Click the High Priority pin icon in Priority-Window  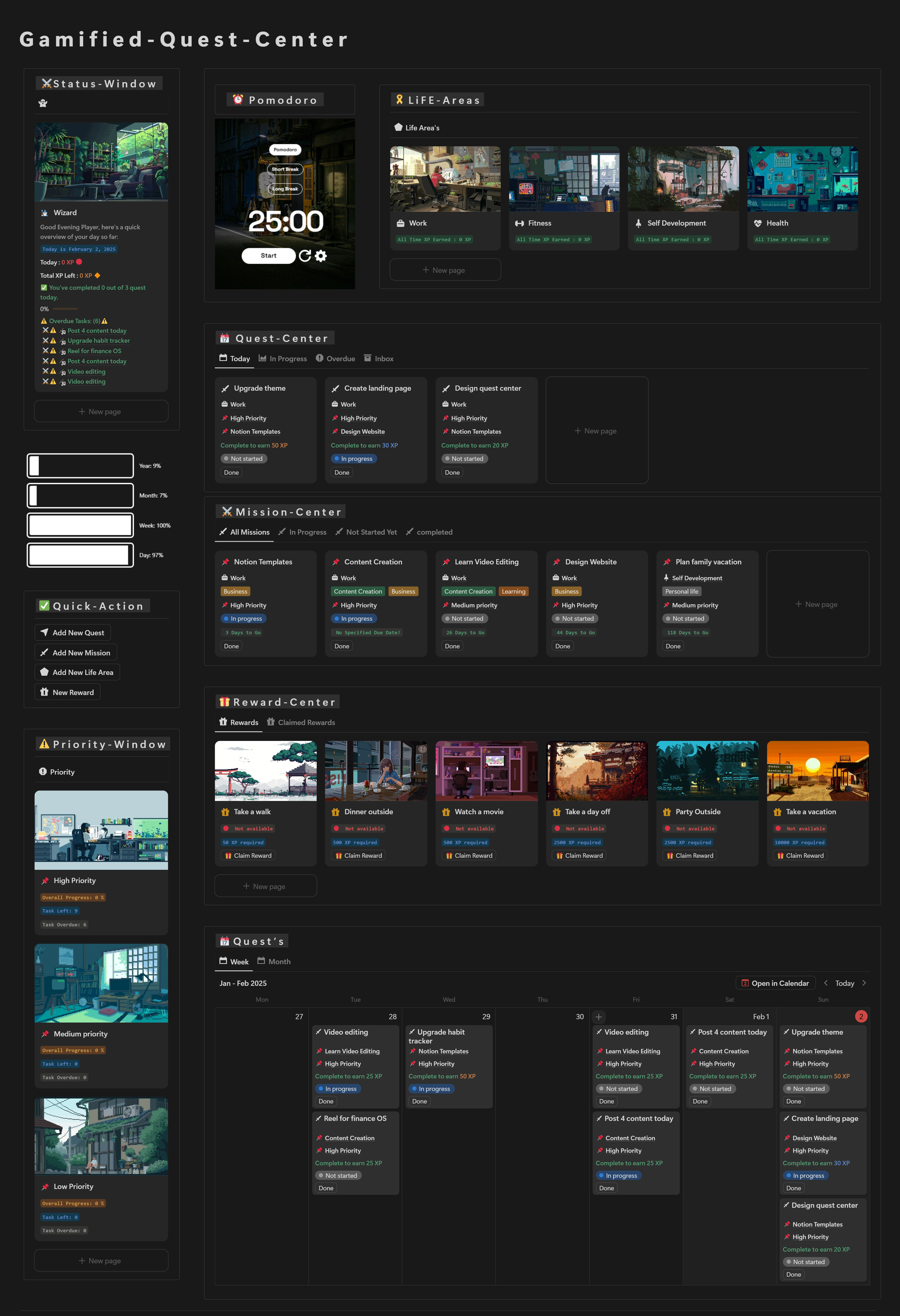click(x=45, y=880)
